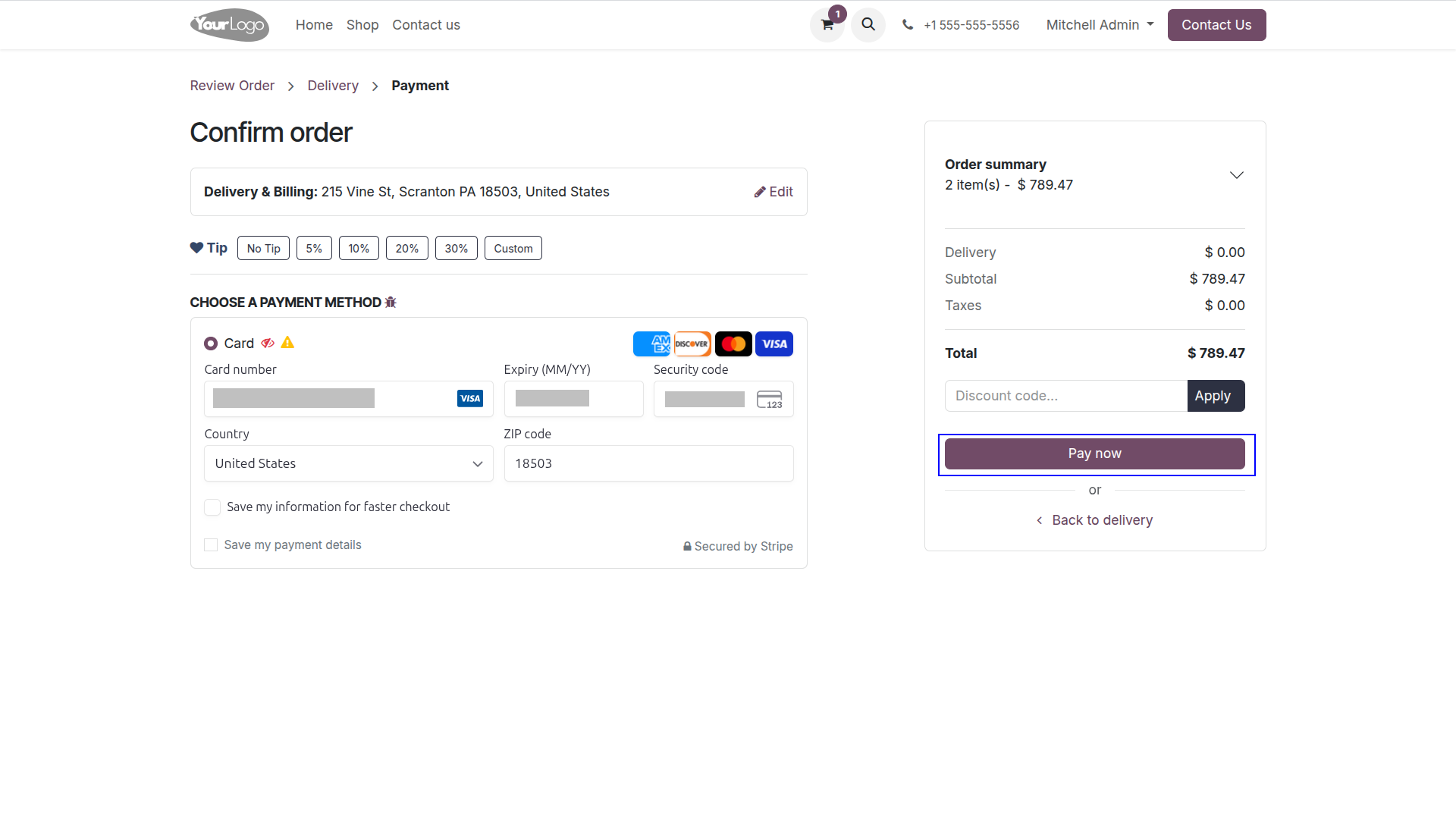The width and height of the screenshot is (1456, 819).
Task: Click the Mastercard logo
Action: tap(733, 344)
